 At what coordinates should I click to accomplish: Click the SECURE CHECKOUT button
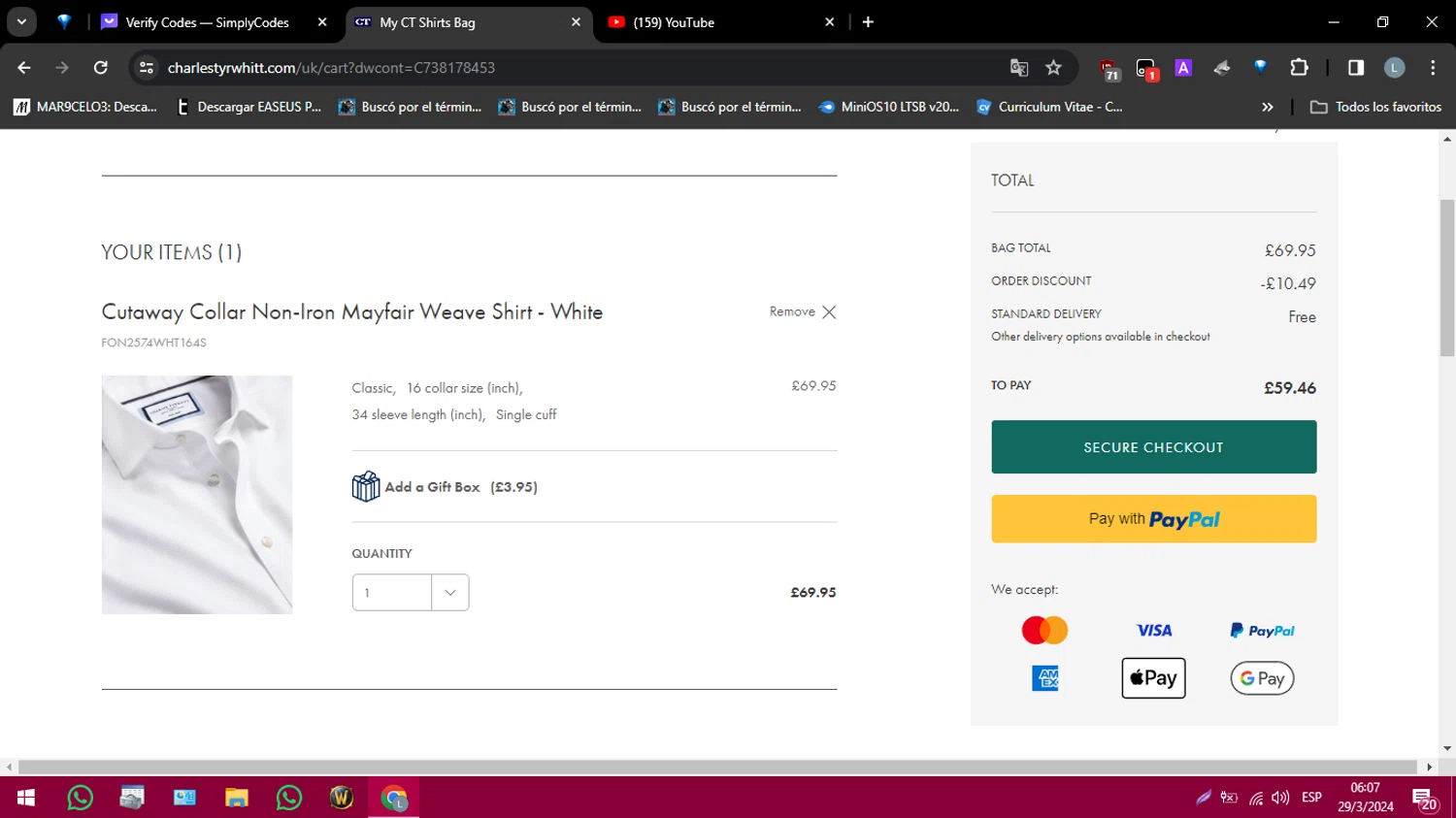point(1153,447)
